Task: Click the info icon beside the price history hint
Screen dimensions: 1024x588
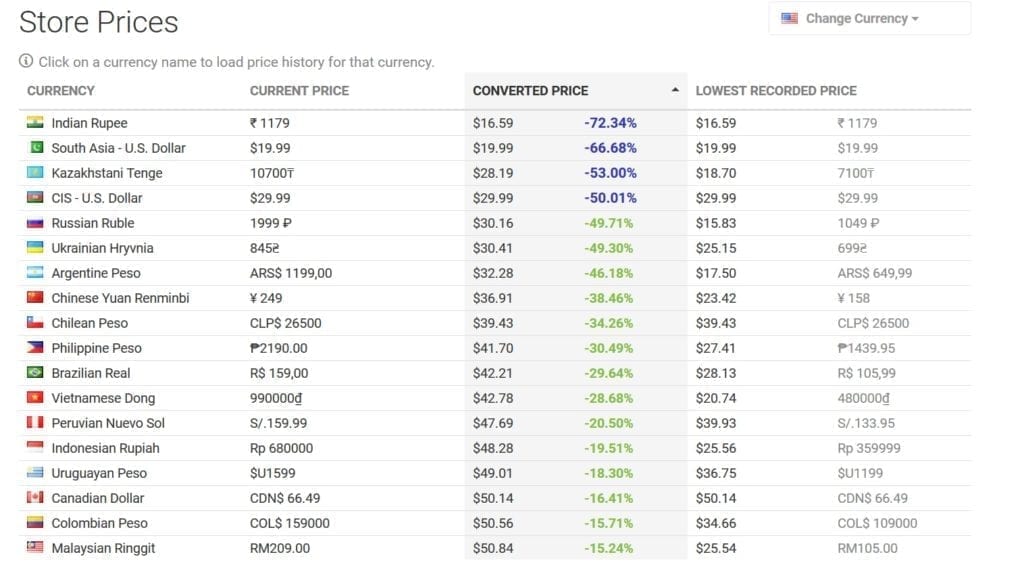Action: pyautogui.click(x=26, y=62)
